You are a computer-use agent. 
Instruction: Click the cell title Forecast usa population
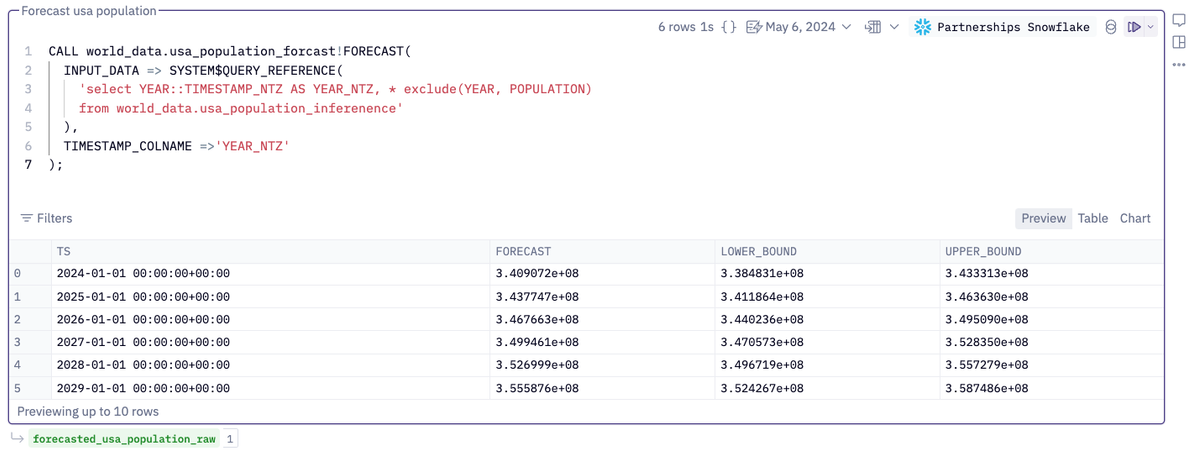tap(89, 11)
